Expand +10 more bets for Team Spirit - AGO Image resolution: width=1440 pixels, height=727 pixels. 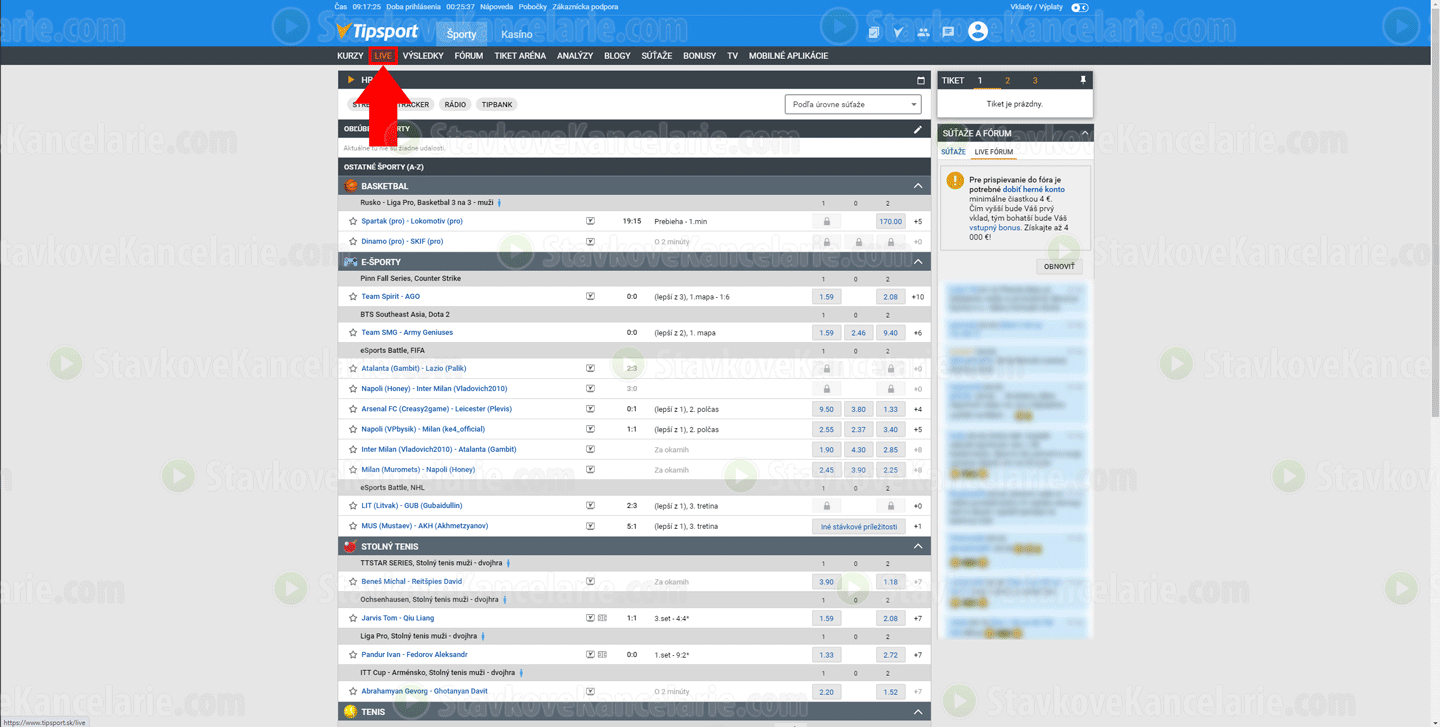918,297
